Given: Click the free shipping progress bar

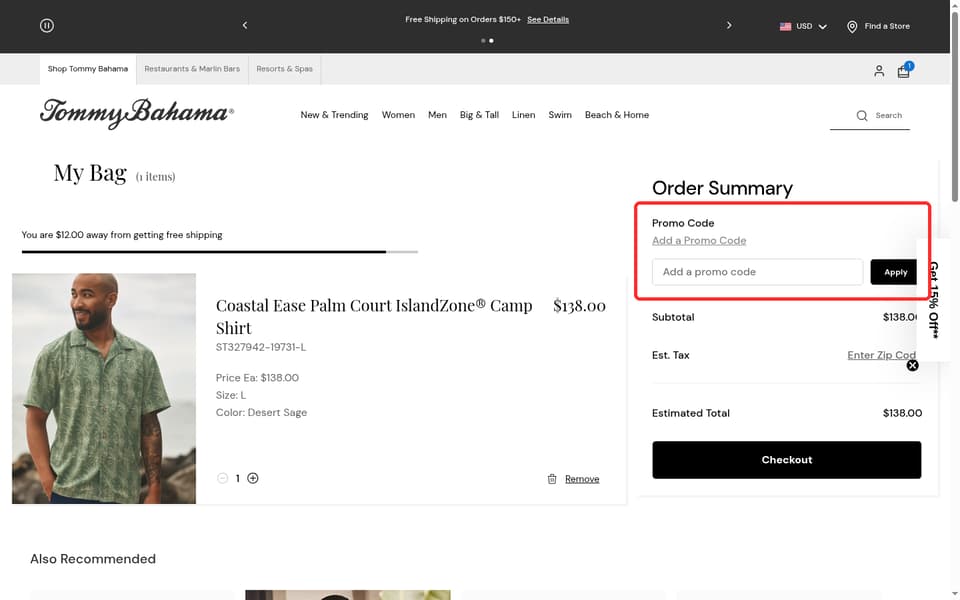Looking at the screenshot, I should click(x=220, y=252).
